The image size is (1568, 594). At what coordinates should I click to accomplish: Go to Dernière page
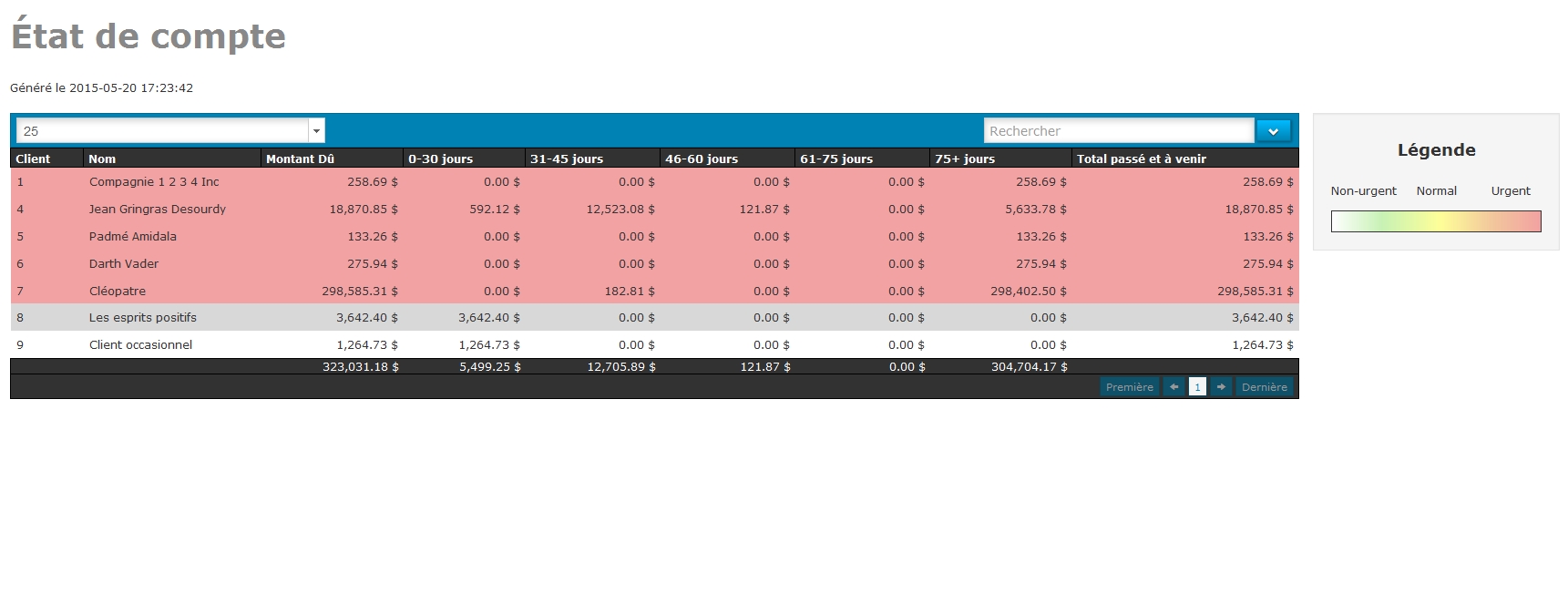click(1264, 387)
